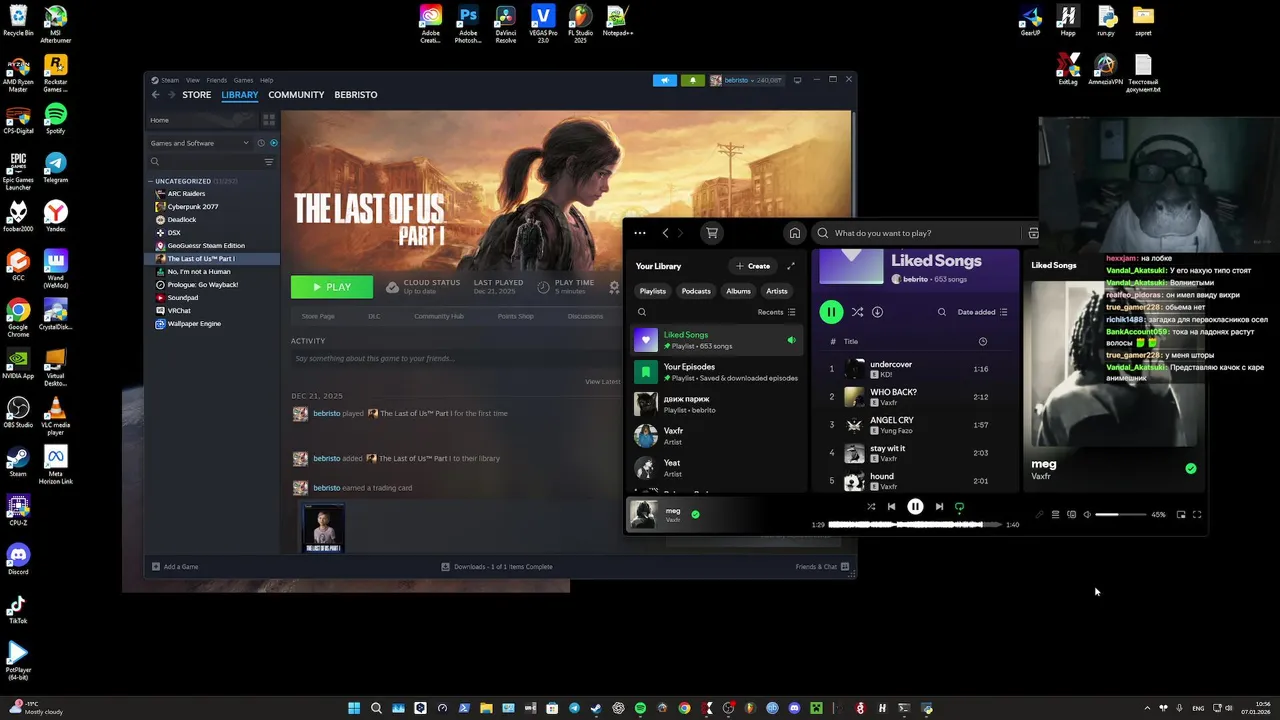Filter library by Albums chip

point(738,291)
